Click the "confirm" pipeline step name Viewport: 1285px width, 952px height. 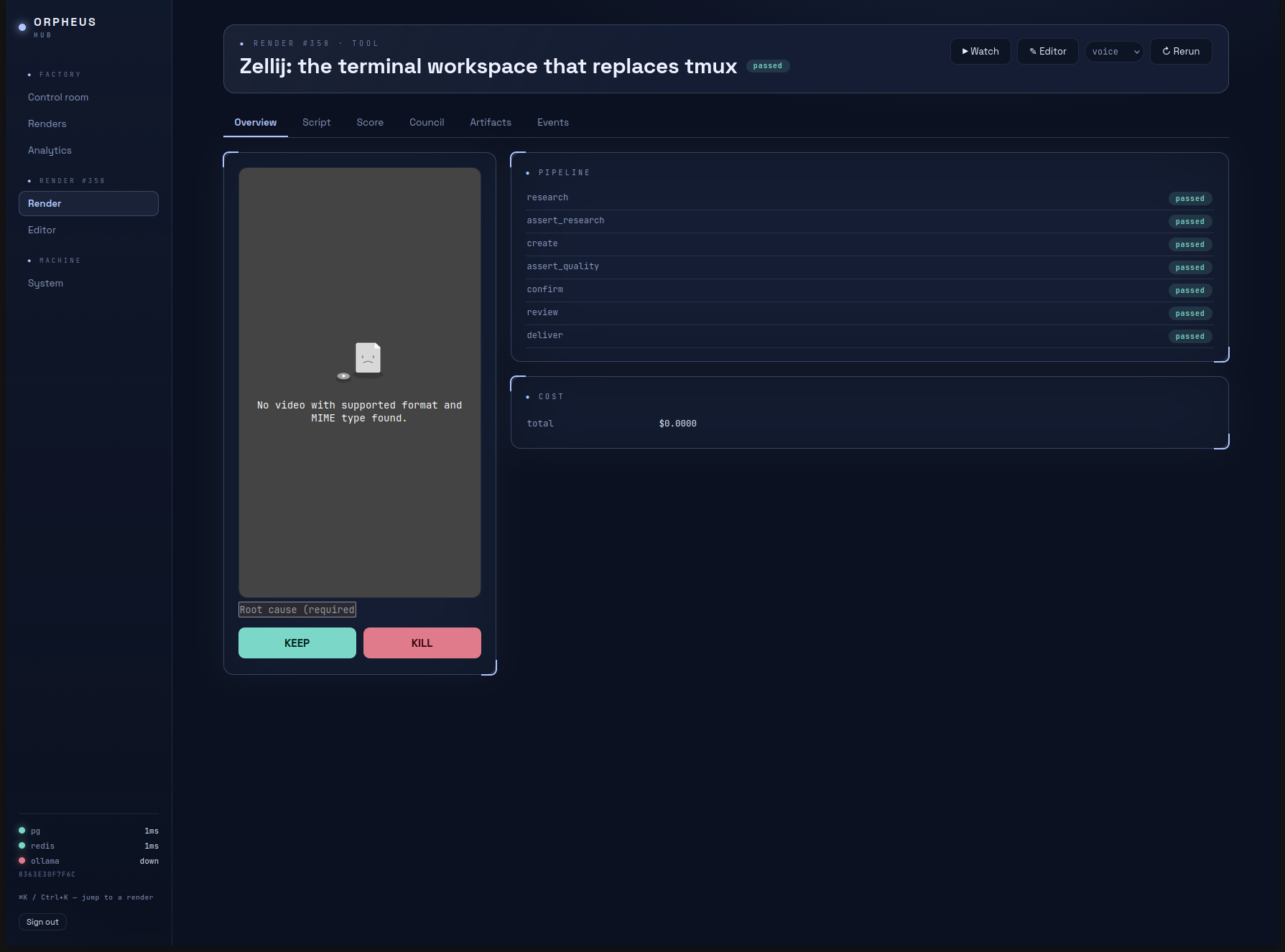[x=545, y=290]
